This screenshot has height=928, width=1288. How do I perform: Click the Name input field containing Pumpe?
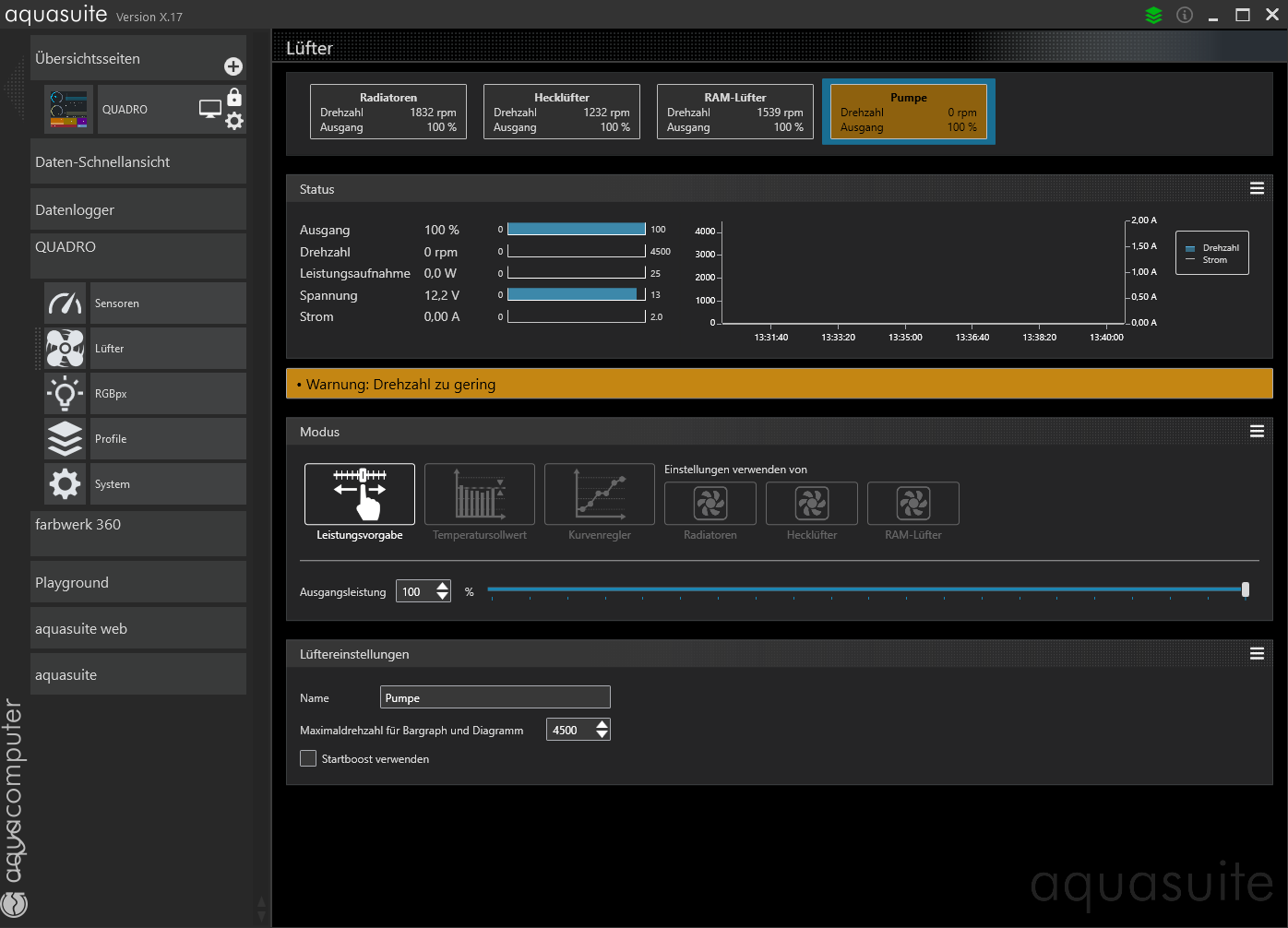click(x=495, y=697)
